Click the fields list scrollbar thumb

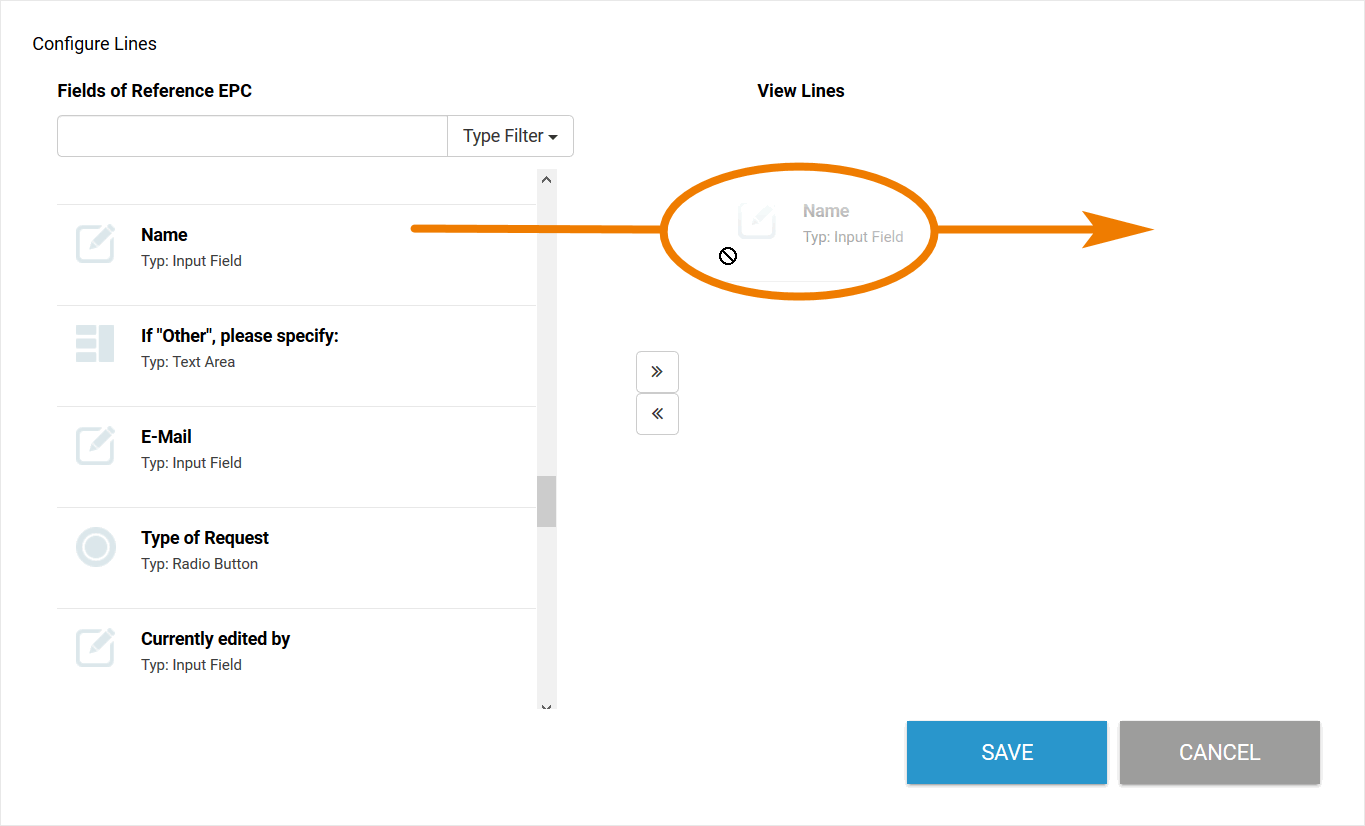coord(546,501)
